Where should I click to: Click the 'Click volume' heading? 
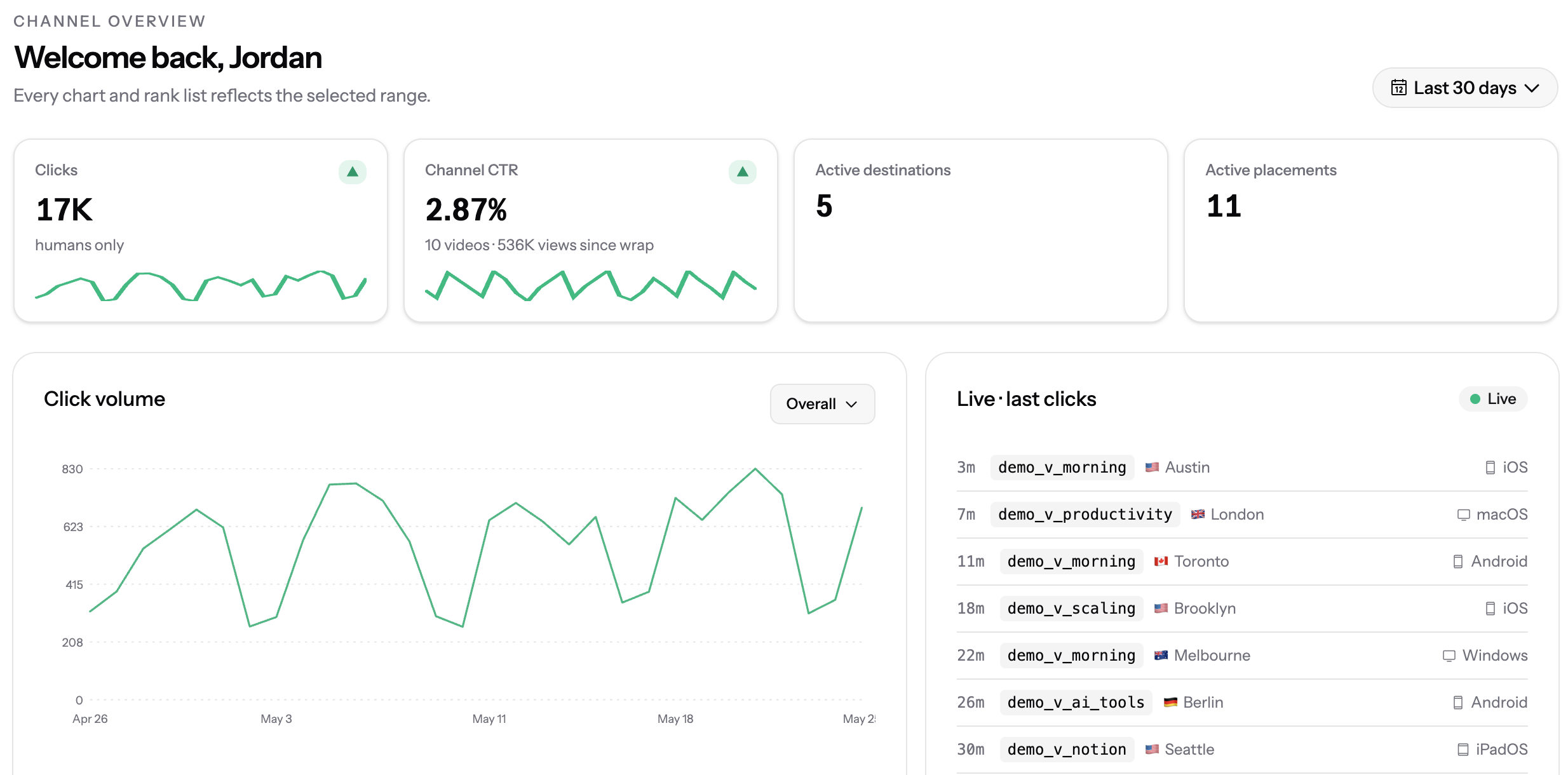click(104, 399)
